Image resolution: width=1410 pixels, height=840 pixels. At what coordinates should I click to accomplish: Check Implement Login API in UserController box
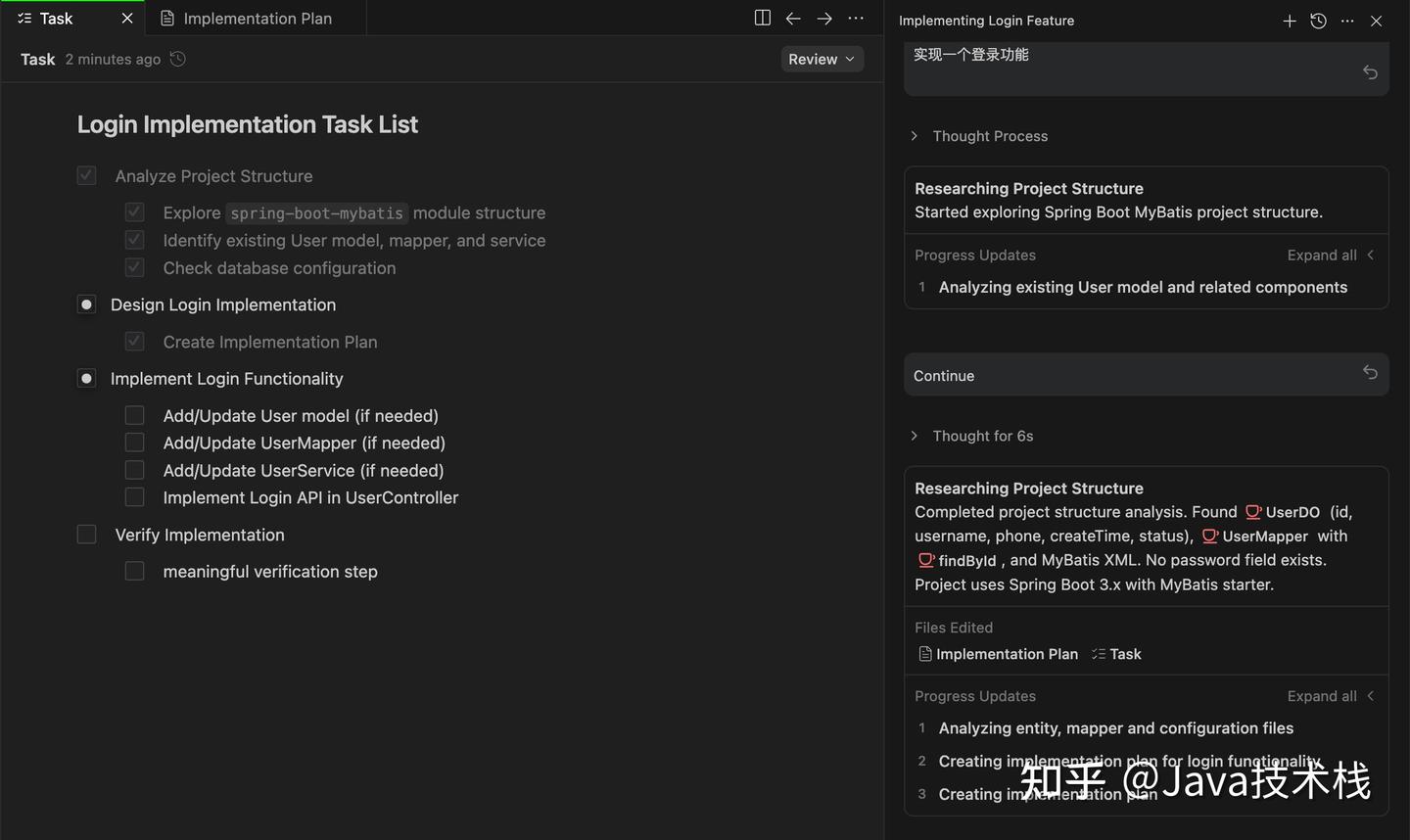point(135,497)
